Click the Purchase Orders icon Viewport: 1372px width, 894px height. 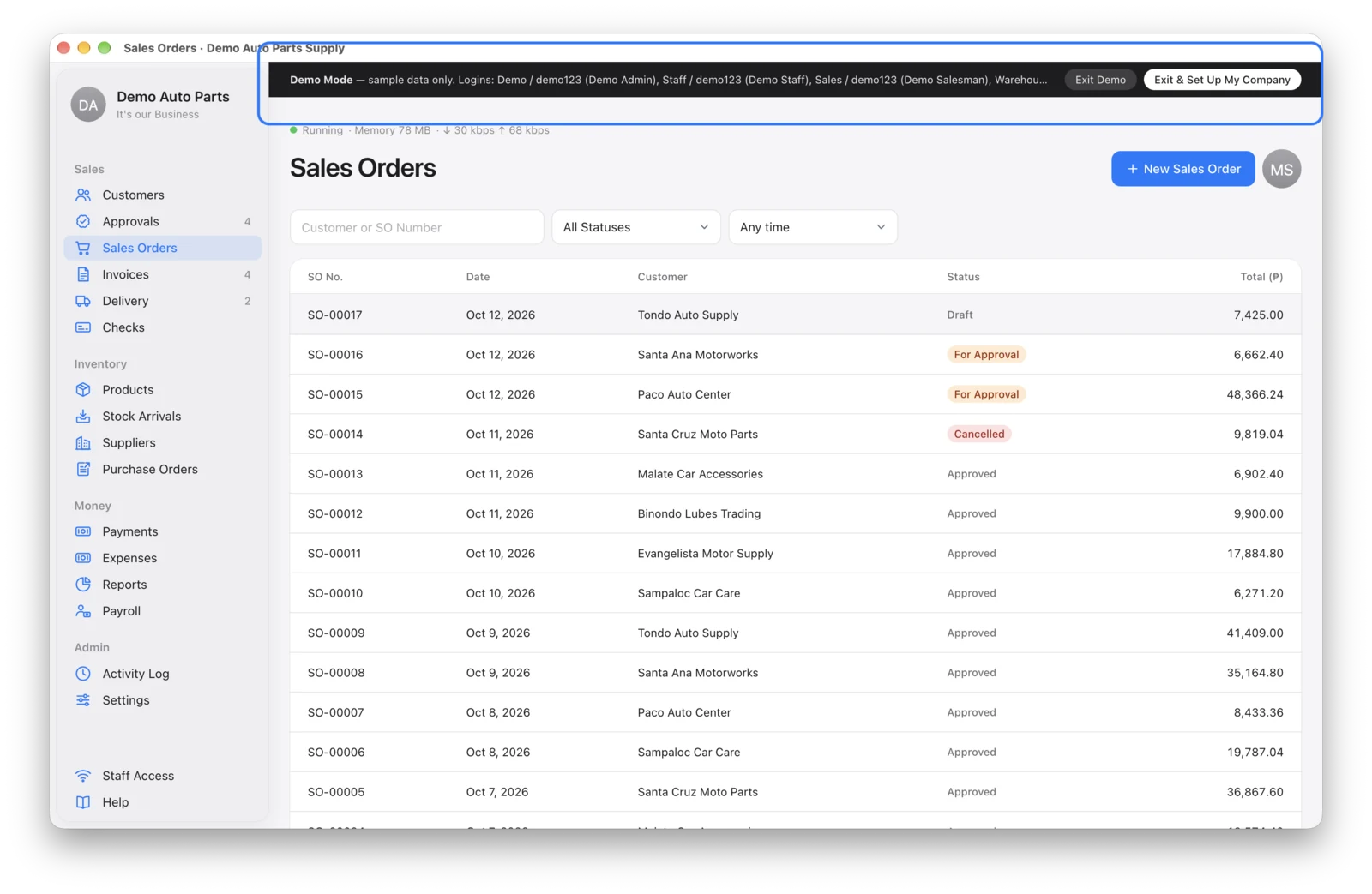pyautogui.click(x=83, y=469)
